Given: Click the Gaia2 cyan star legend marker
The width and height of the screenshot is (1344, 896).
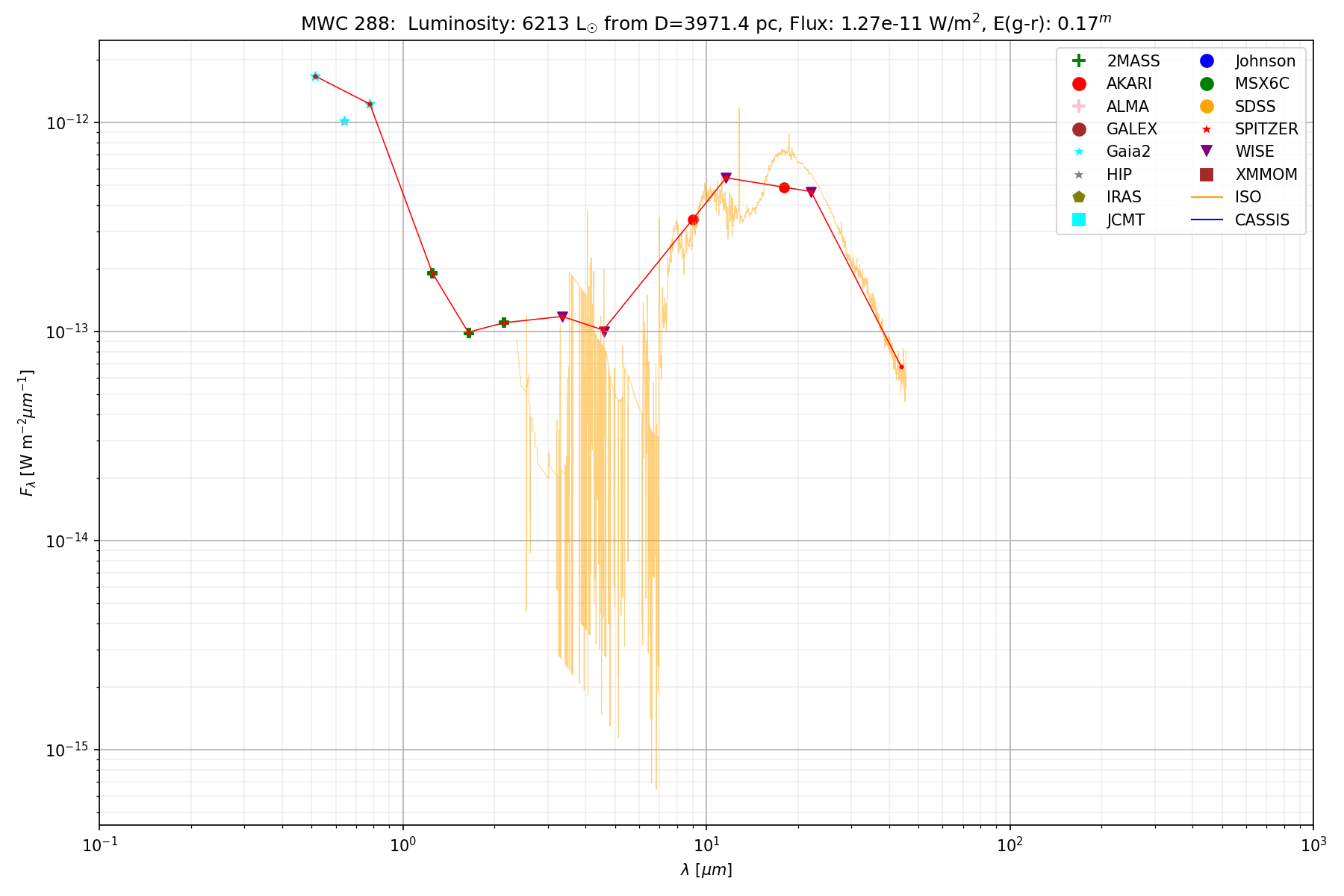Looking at the screenshot, I should [x=1078, y=152].
